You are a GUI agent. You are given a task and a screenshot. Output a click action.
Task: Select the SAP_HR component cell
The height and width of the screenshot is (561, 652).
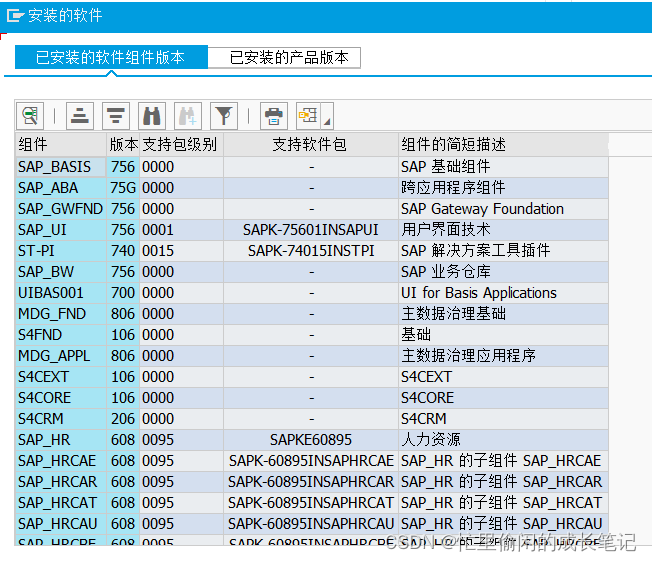pyautogui.click(x=61, y=440)
